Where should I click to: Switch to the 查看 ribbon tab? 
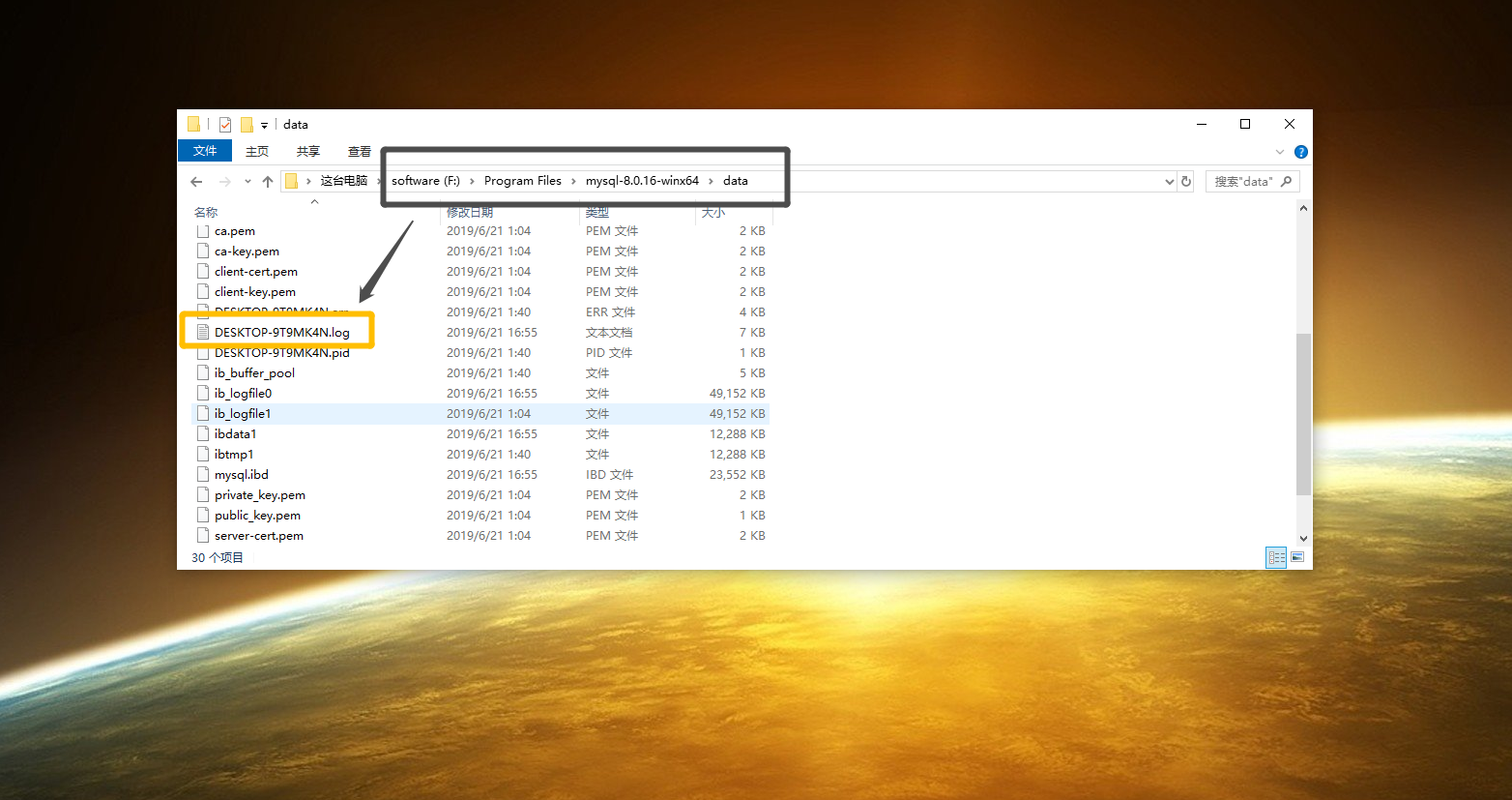tap(360, 152)
